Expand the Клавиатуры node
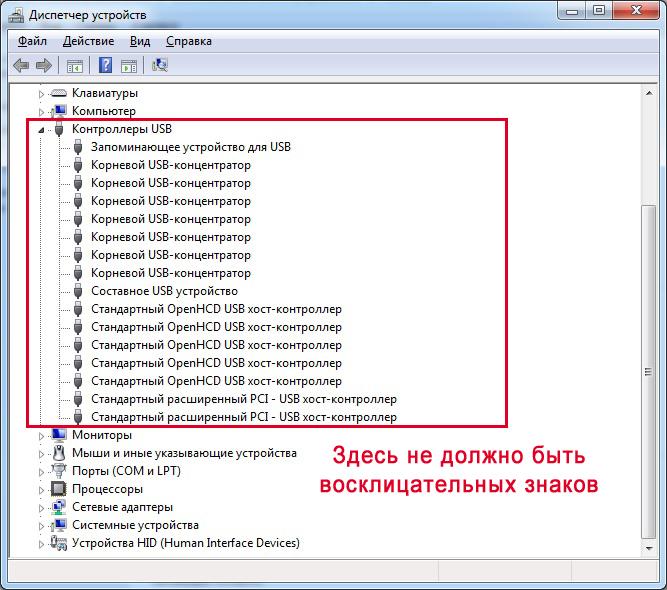This screenshot has width=667, height=590. 41,94
